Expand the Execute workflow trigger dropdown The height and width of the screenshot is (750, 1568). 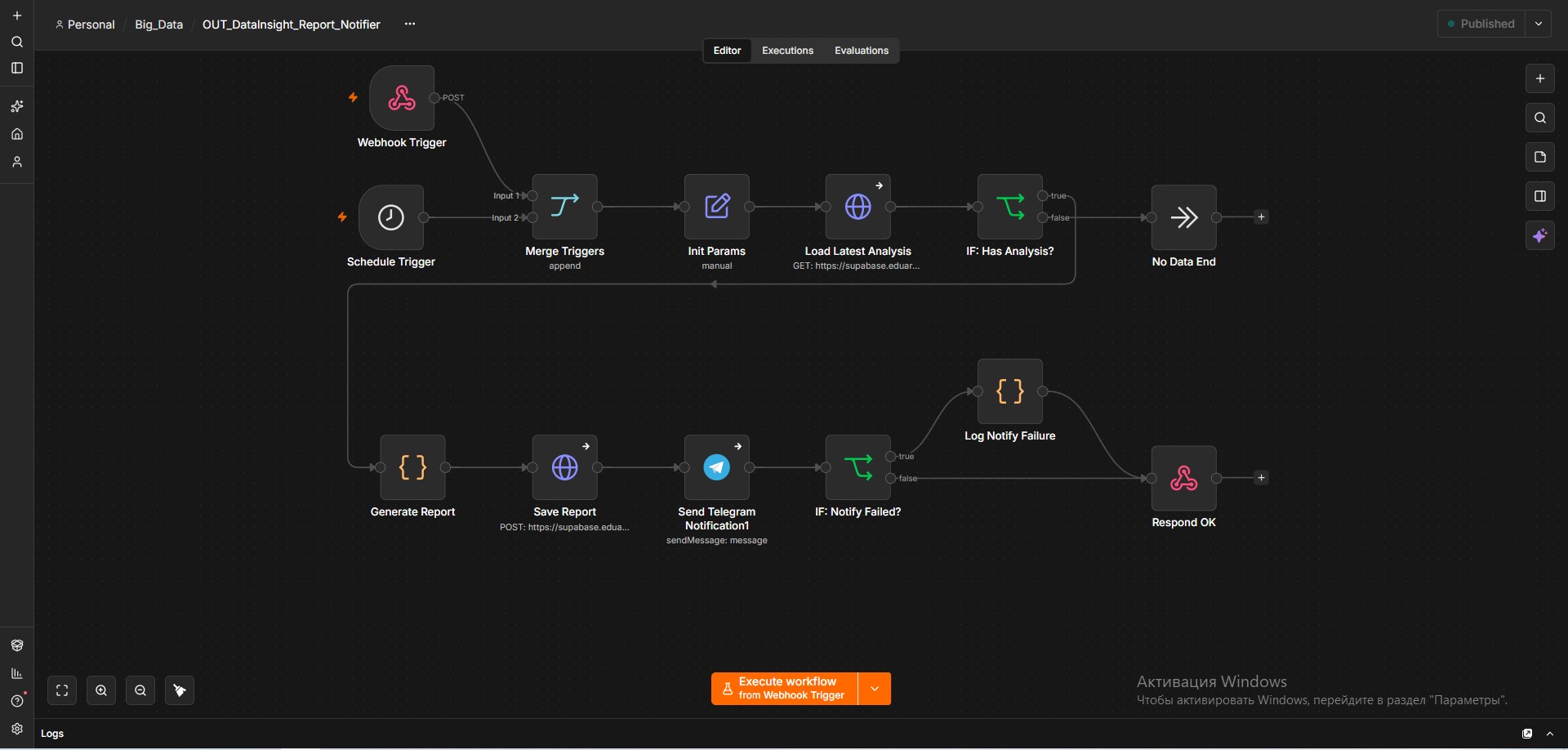875,689
